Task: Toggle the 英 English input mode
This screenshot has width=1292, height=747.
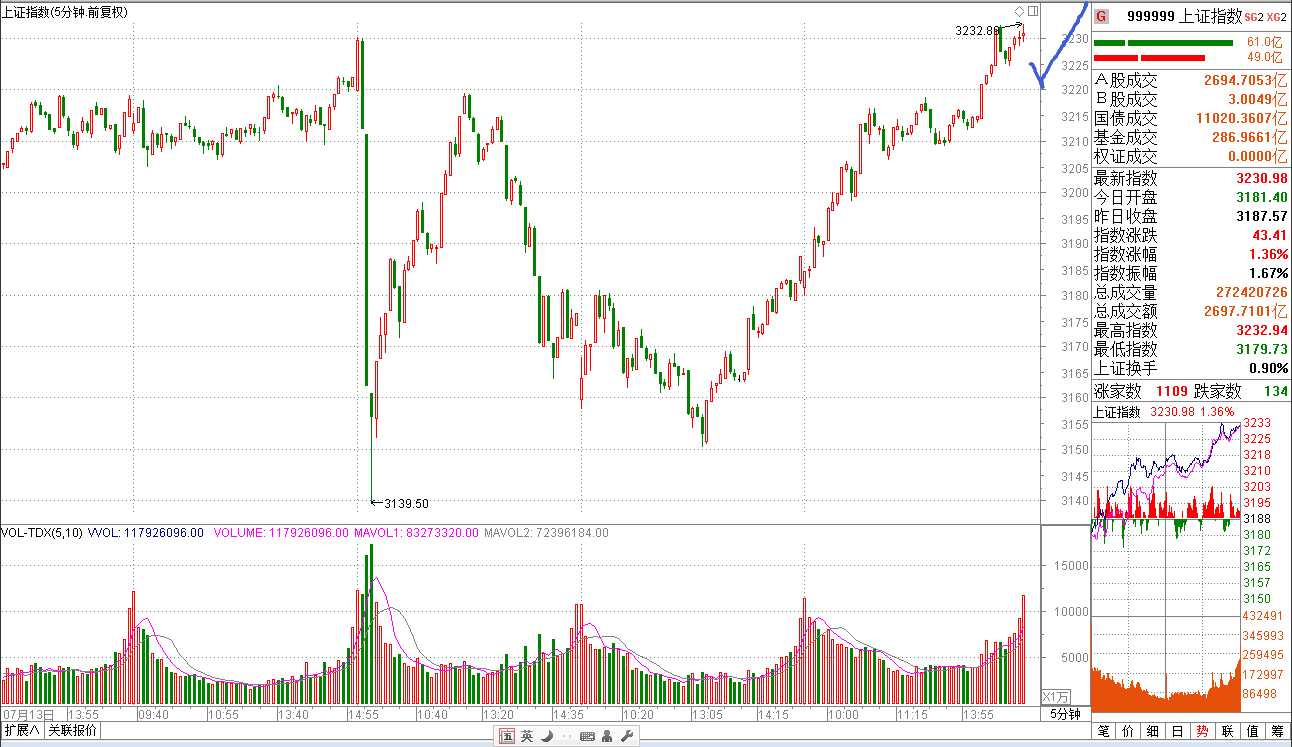Action: (527, 737)
